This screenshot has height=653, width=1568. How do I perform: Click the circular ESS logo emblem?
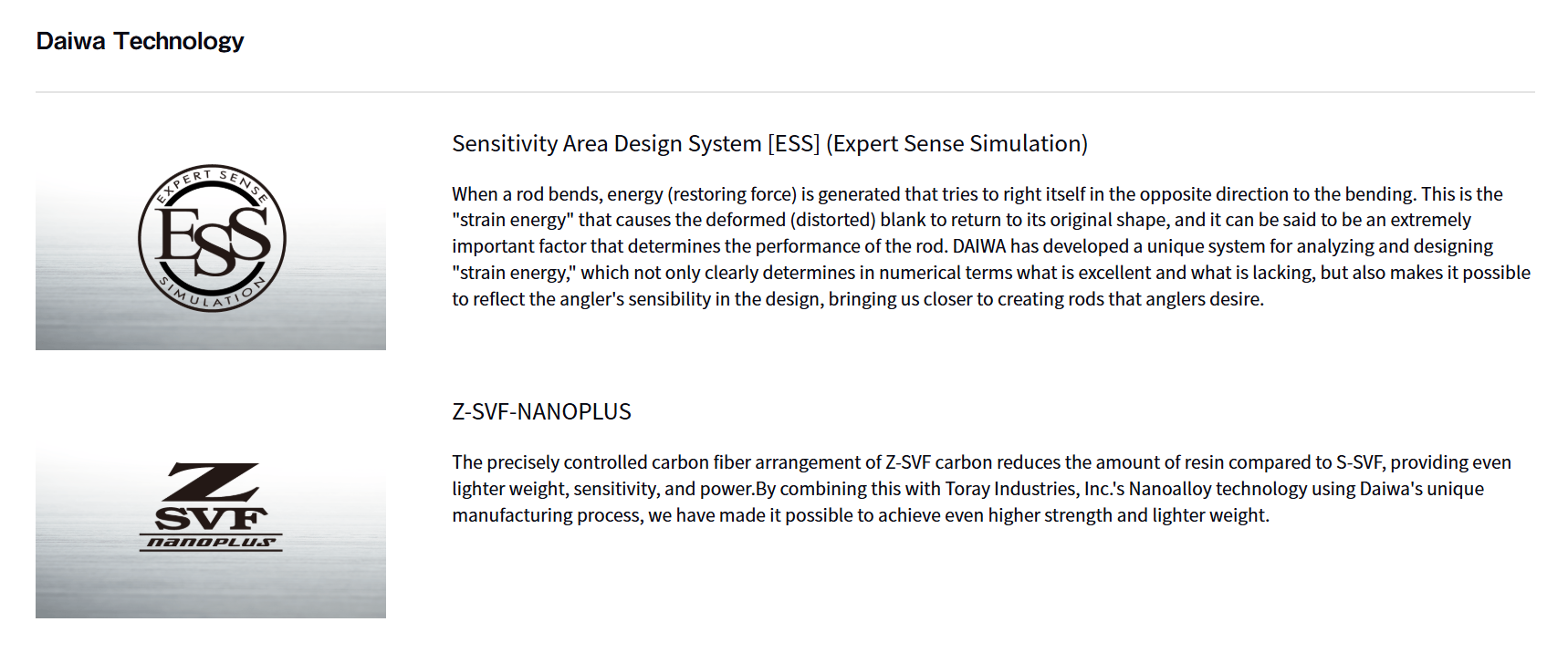coord(212,240)
